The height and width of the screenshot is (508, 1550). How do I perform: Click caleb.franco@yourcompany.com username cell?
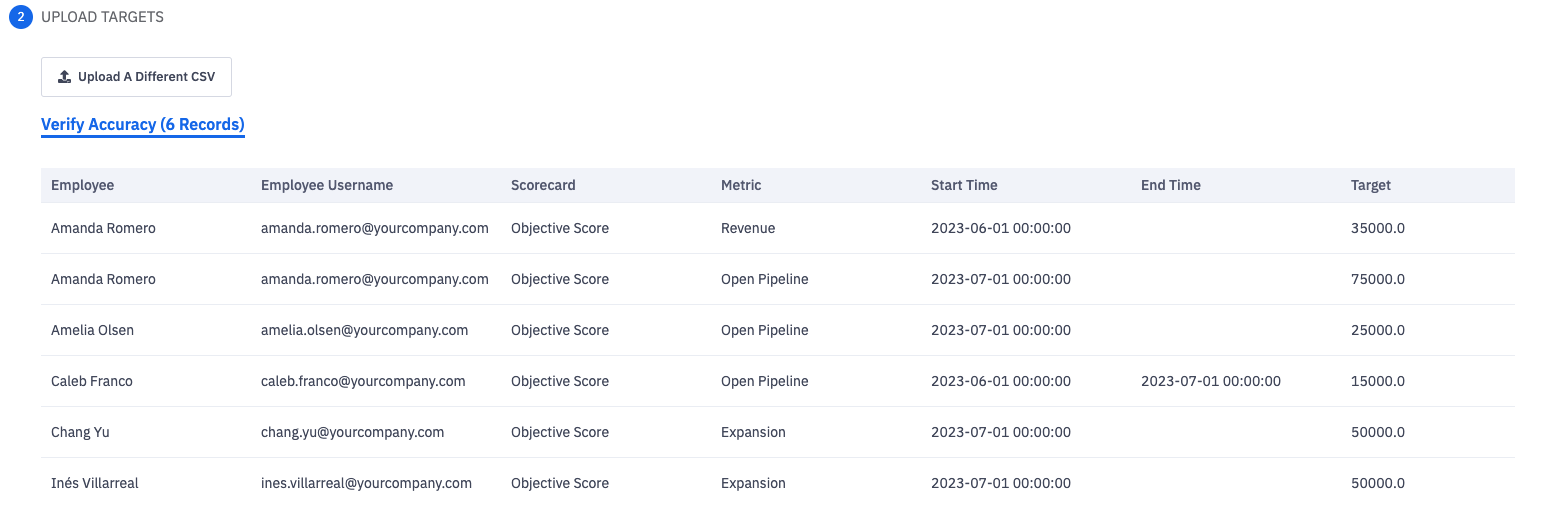[363, 381]
